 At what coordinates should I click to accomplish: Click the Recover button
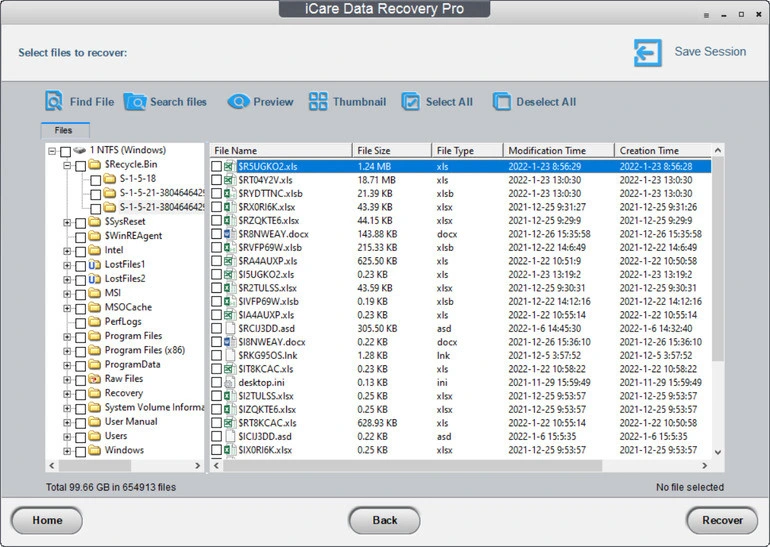pyautogui.click(x=722, y=520)
